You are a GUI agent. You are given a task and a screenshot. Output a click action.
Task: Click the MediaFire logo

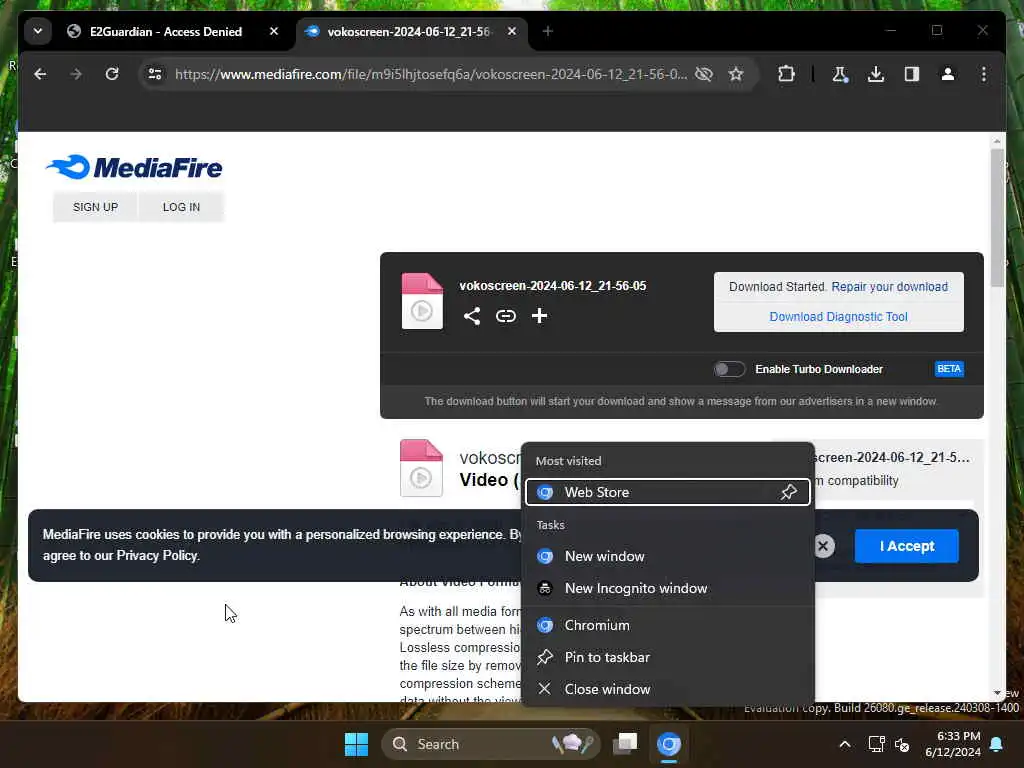[134, 167]
